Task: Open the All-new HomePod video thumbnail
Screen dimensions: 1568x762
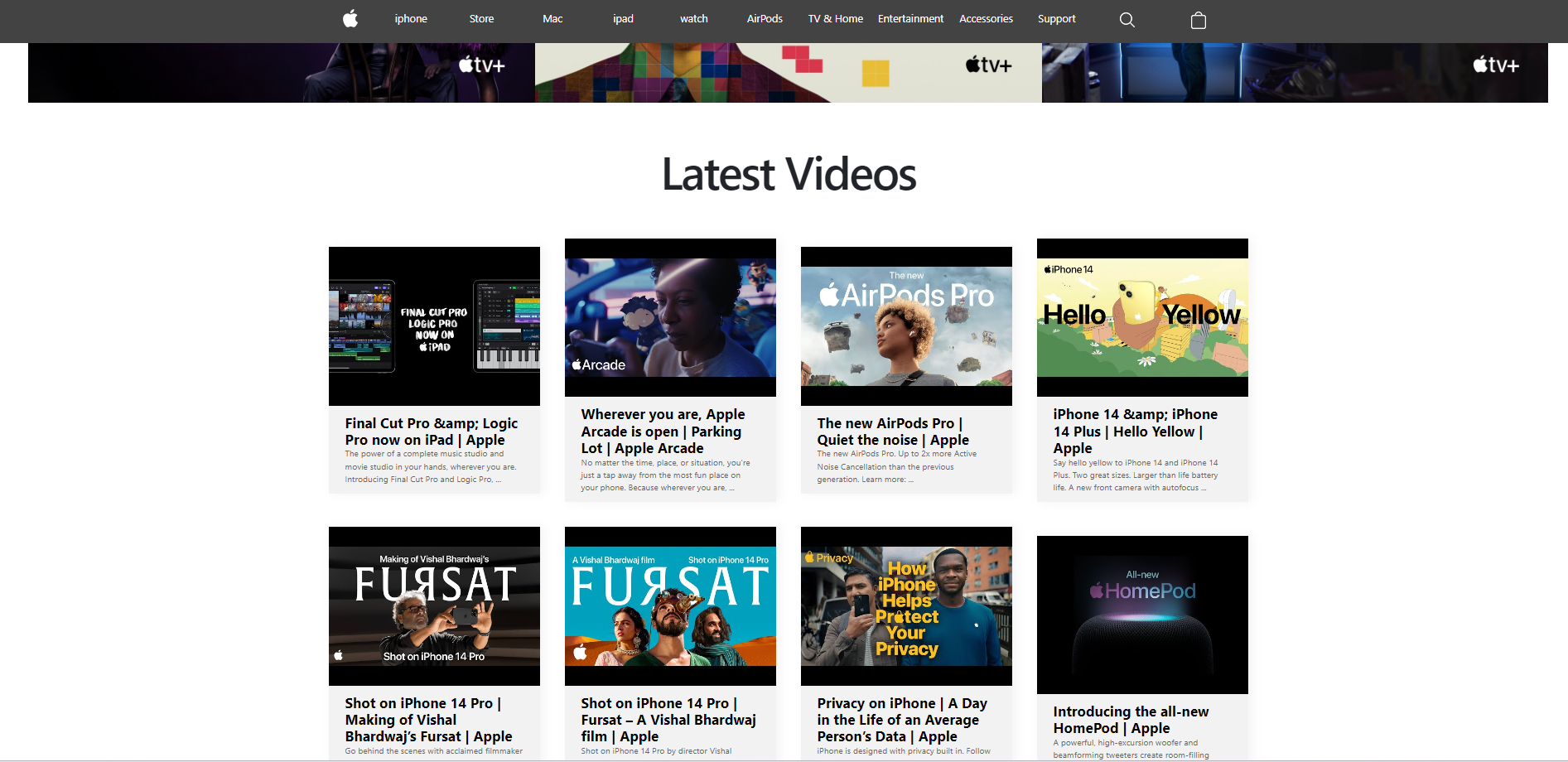Action: click(x=1142, y=615)
